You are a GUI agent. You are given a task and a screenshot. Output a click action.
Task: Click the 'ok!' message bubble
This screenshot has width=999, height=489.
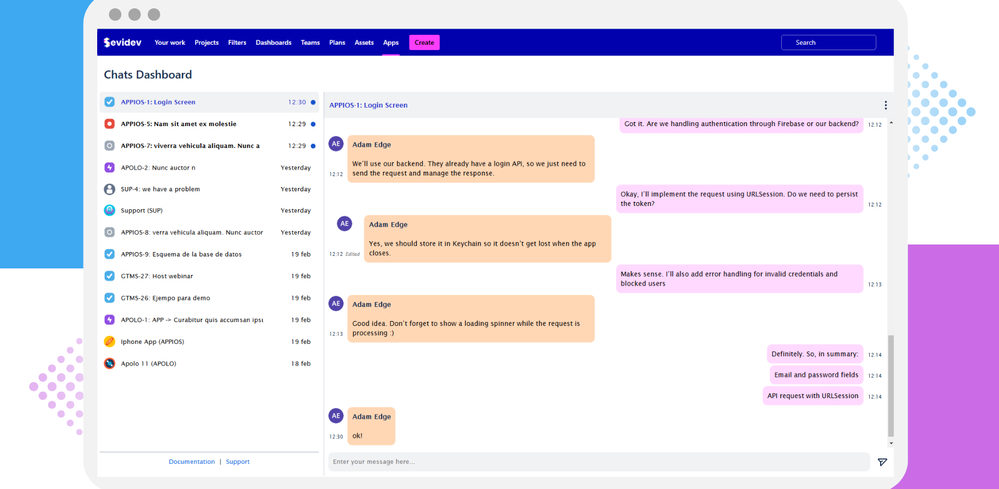pyautogui.click(x=371, y=426)
